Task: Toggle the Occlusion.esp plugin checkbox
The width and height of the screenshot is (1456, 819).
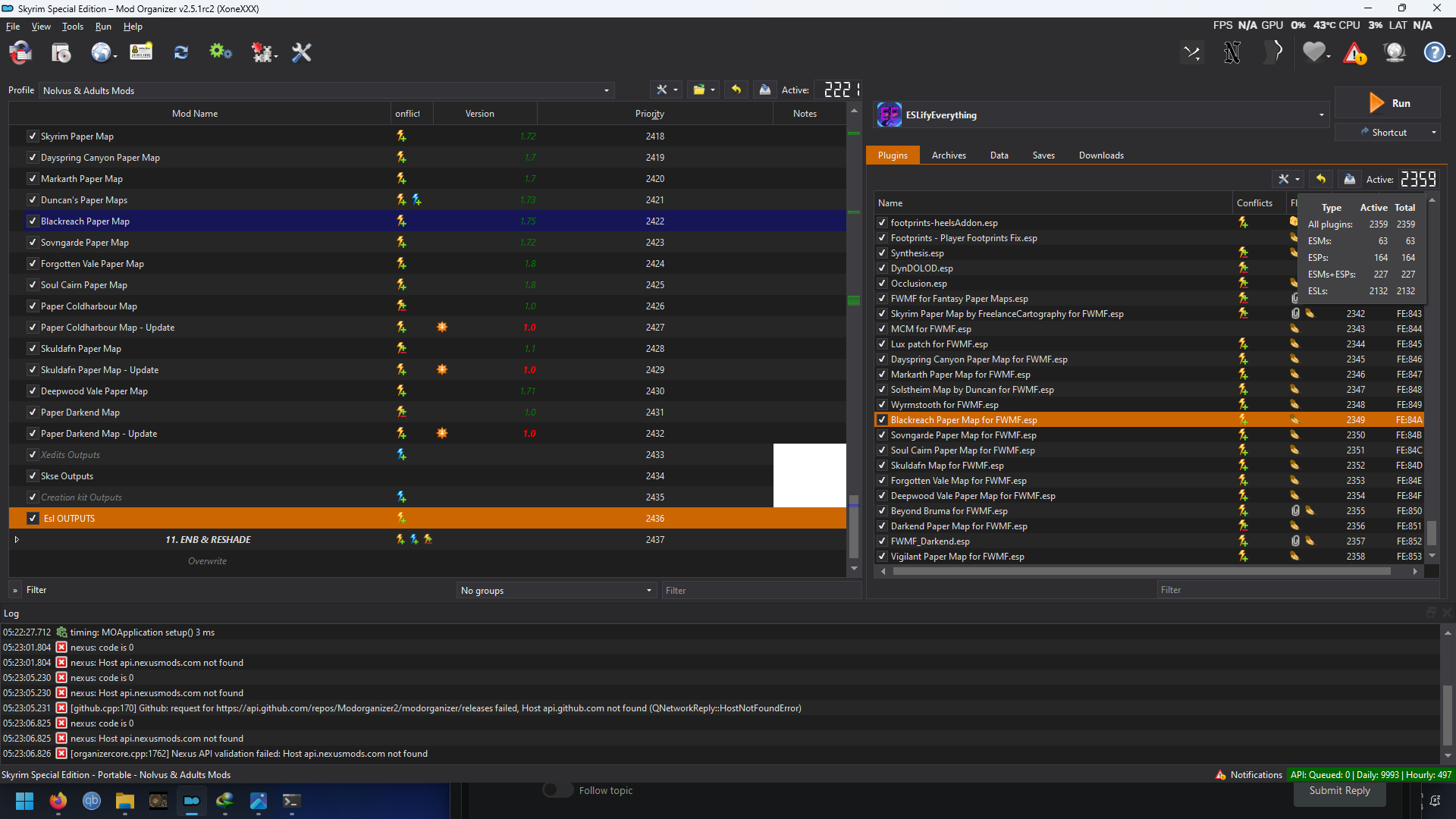Action: pyautogui.click(x=882, y=284)
